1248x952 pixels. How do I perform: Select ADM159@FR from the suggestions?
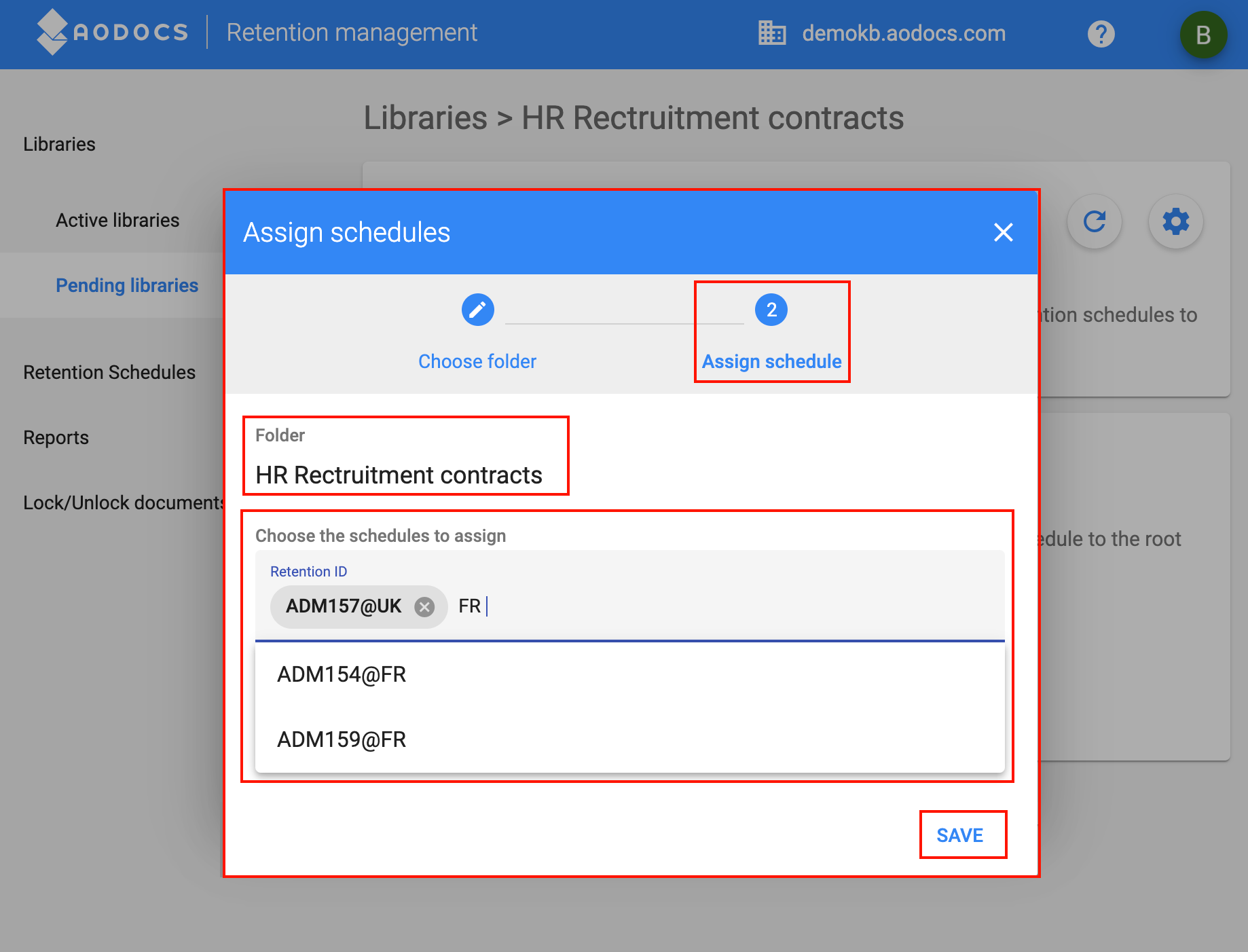click(342, 739)
